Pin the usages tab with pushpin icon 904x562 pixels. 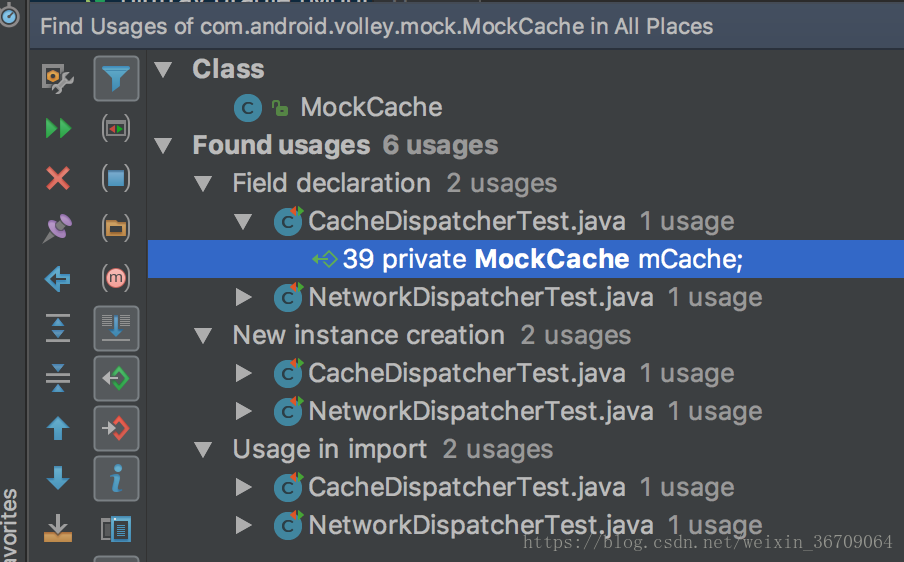[58, 228]
